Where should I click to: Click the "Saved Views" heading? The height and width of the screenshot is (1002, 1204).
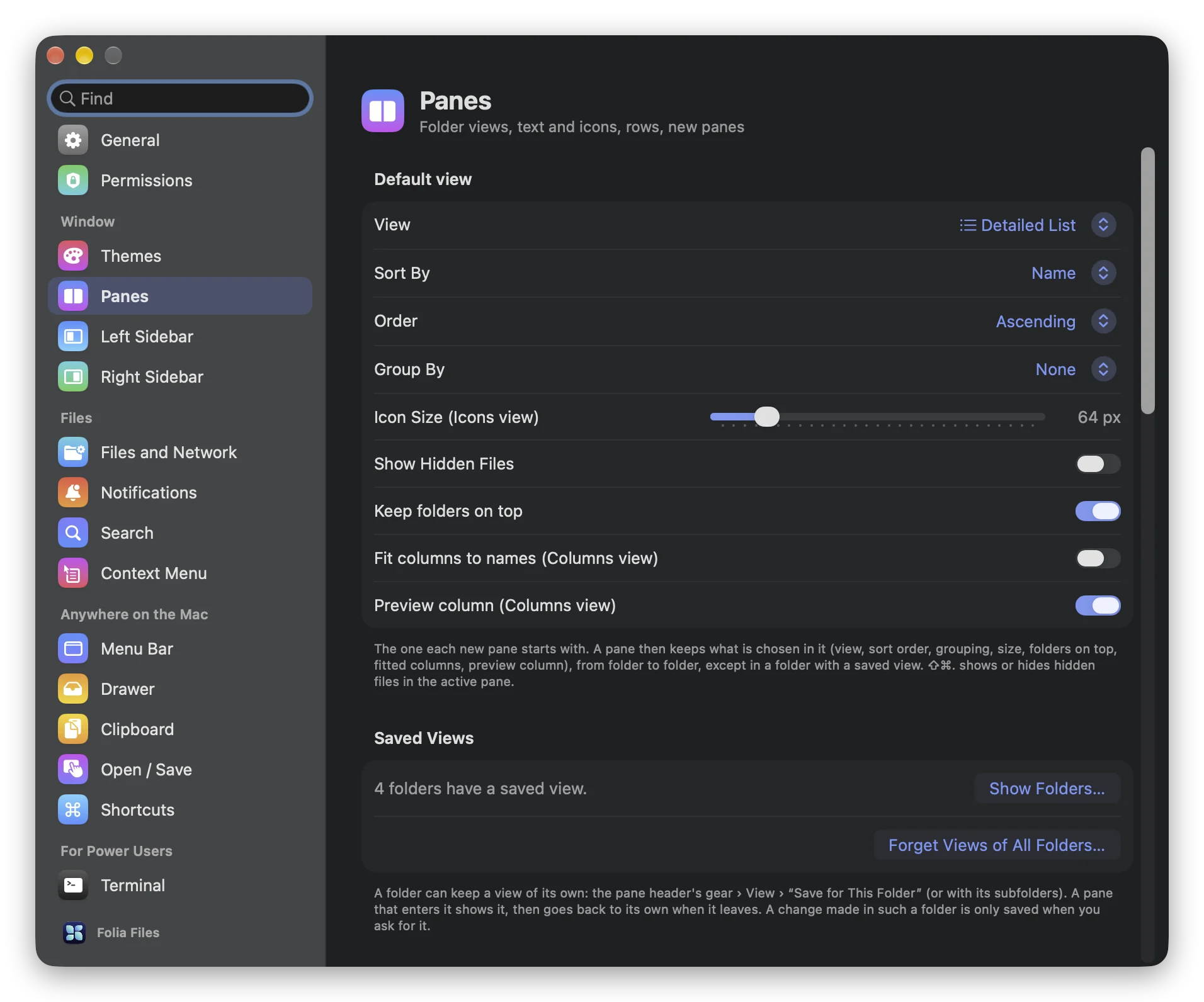click(423, 738)
